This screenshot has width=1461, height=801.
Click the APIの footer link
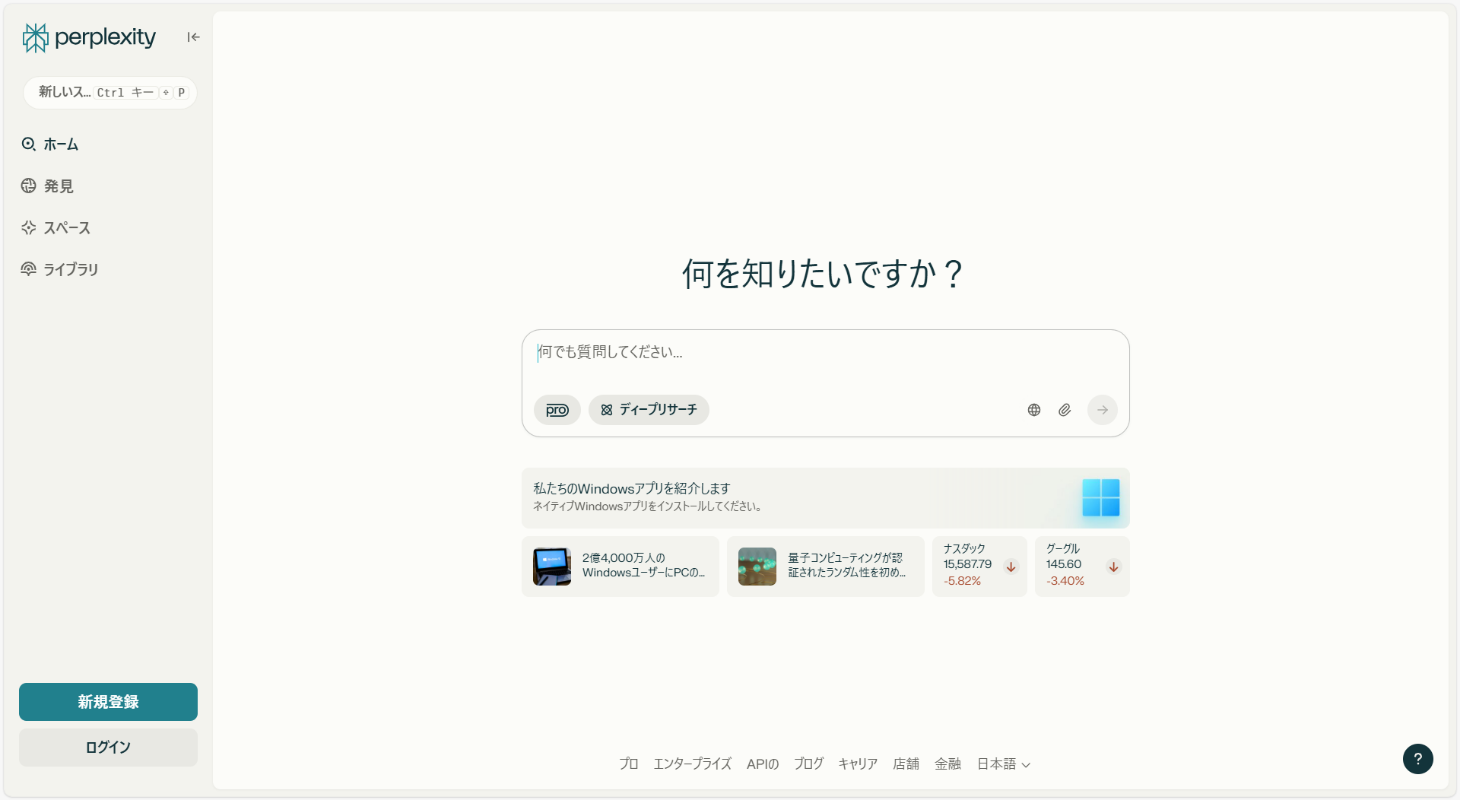tap(762, 764)
